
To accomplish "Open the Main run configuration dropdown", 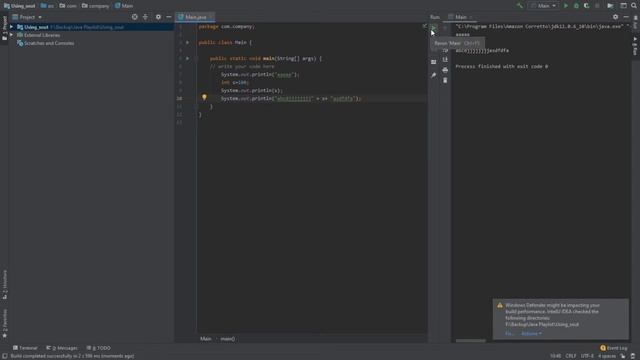I will click(x=544, y=6).
